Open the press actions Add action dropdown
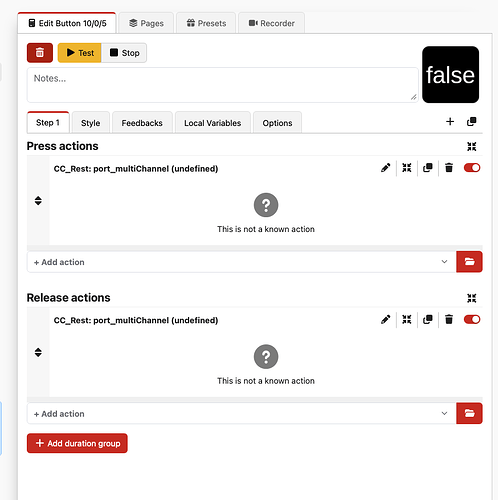 coord(241,262)
